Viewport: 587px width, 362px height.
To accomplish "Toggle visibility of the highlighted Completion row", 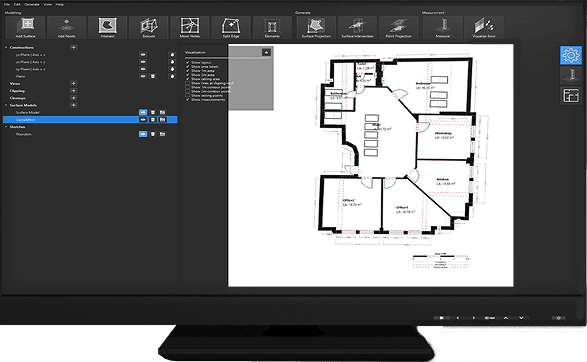I will point(143,120).
